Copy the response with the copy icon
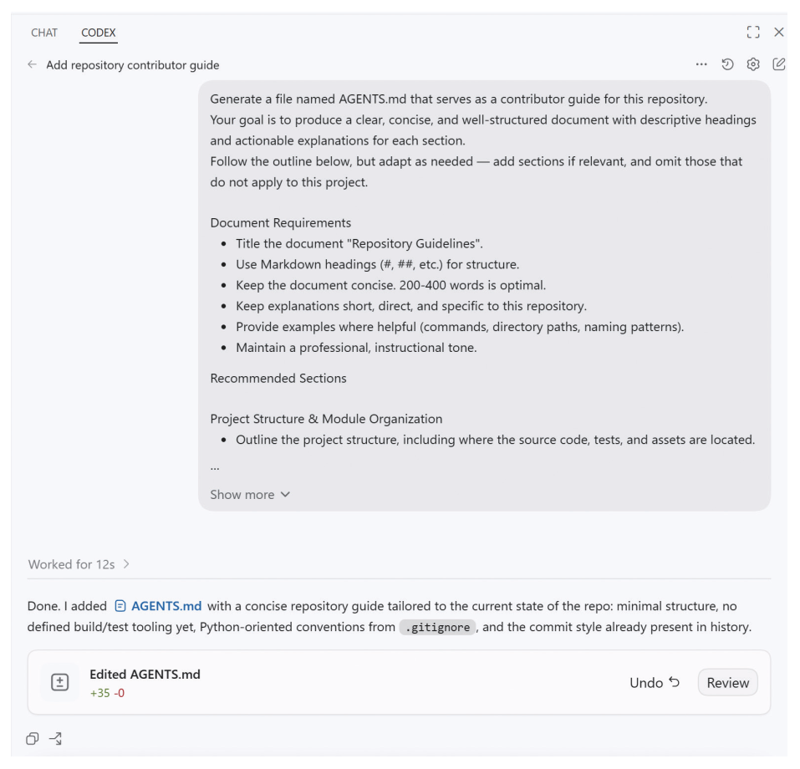Viewport: 800px width, 769px height. pyautogui.click(x=32, y=738)
